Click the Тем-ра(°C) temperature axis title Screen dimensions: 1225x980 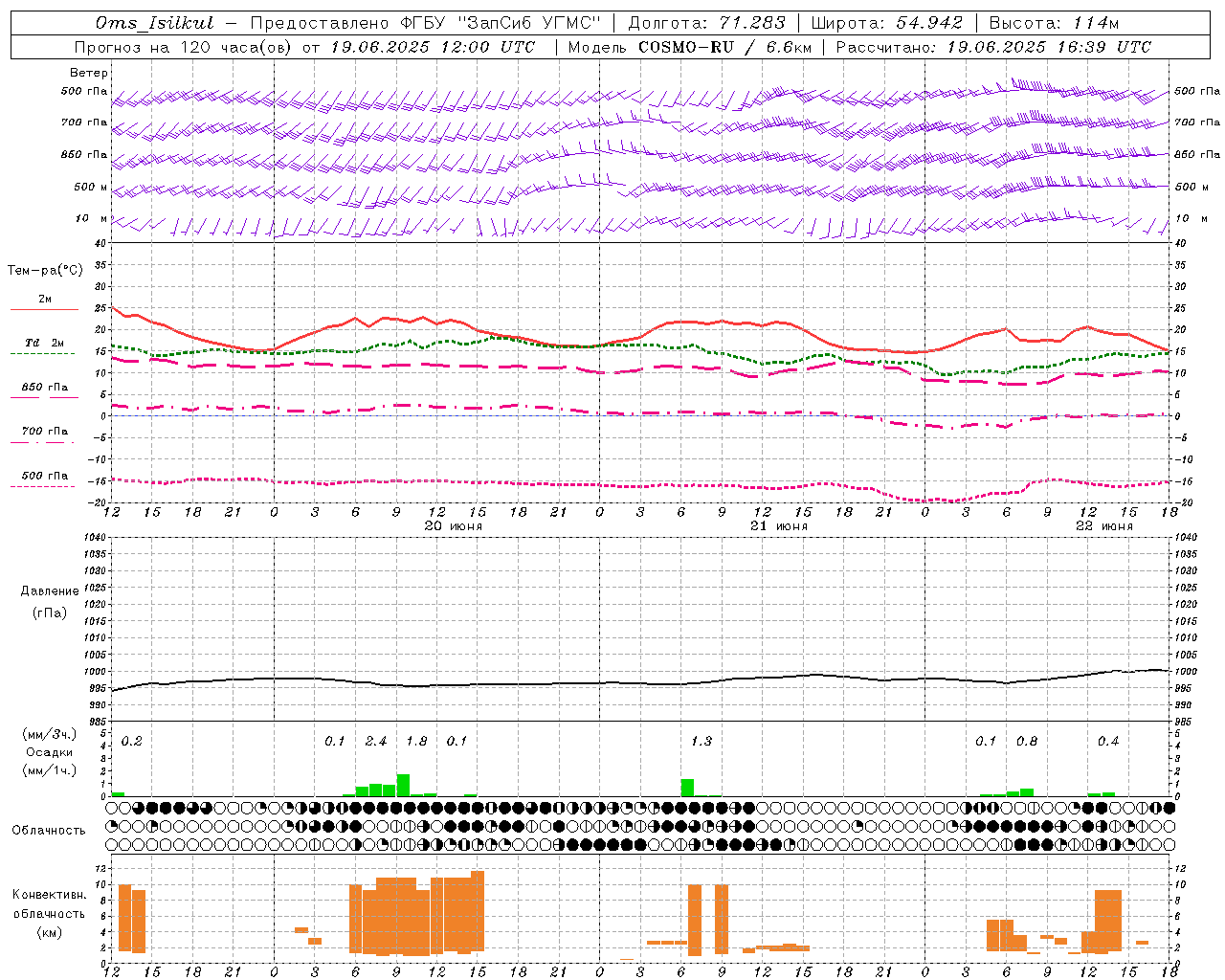click(x=45, y=270)
